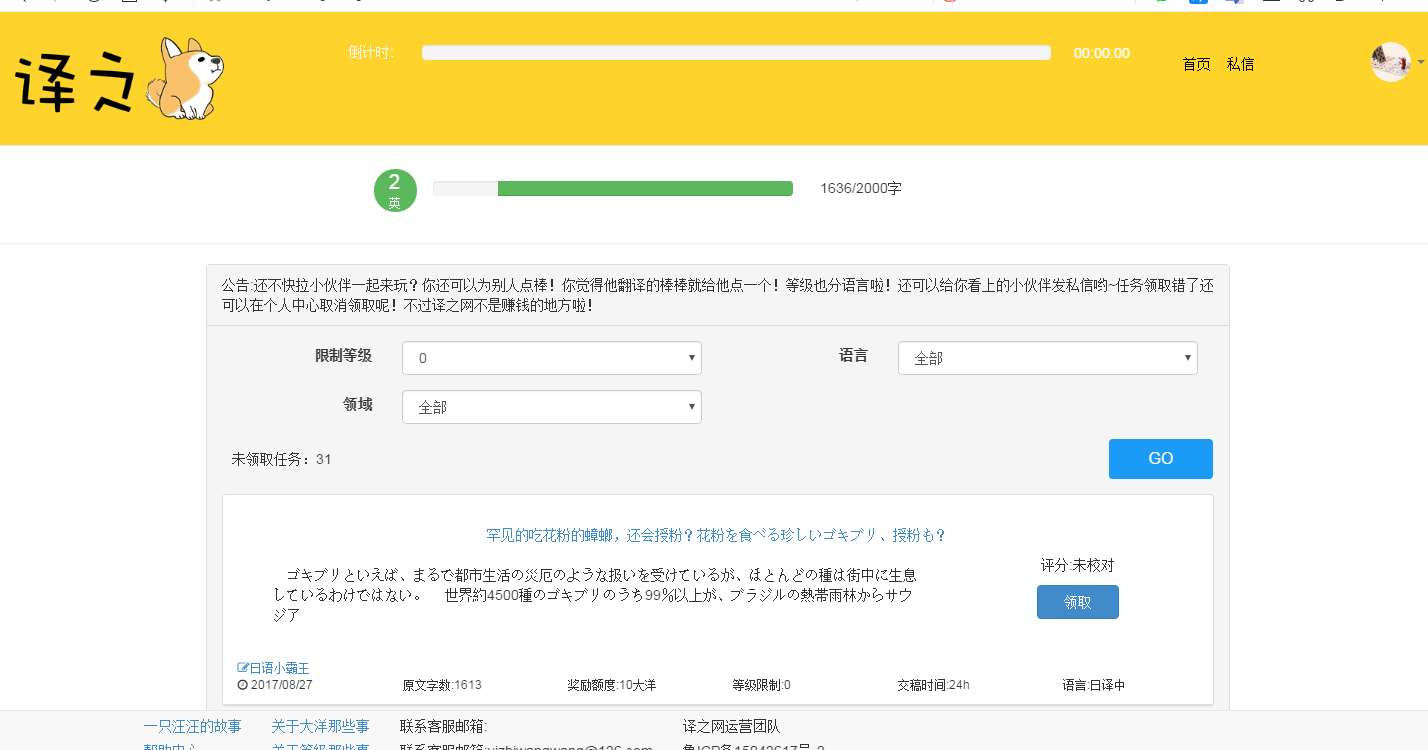Screen dimensions: 1428x750
Task: Click the 评分:未校对 rating text
Action: point(1078,565)
